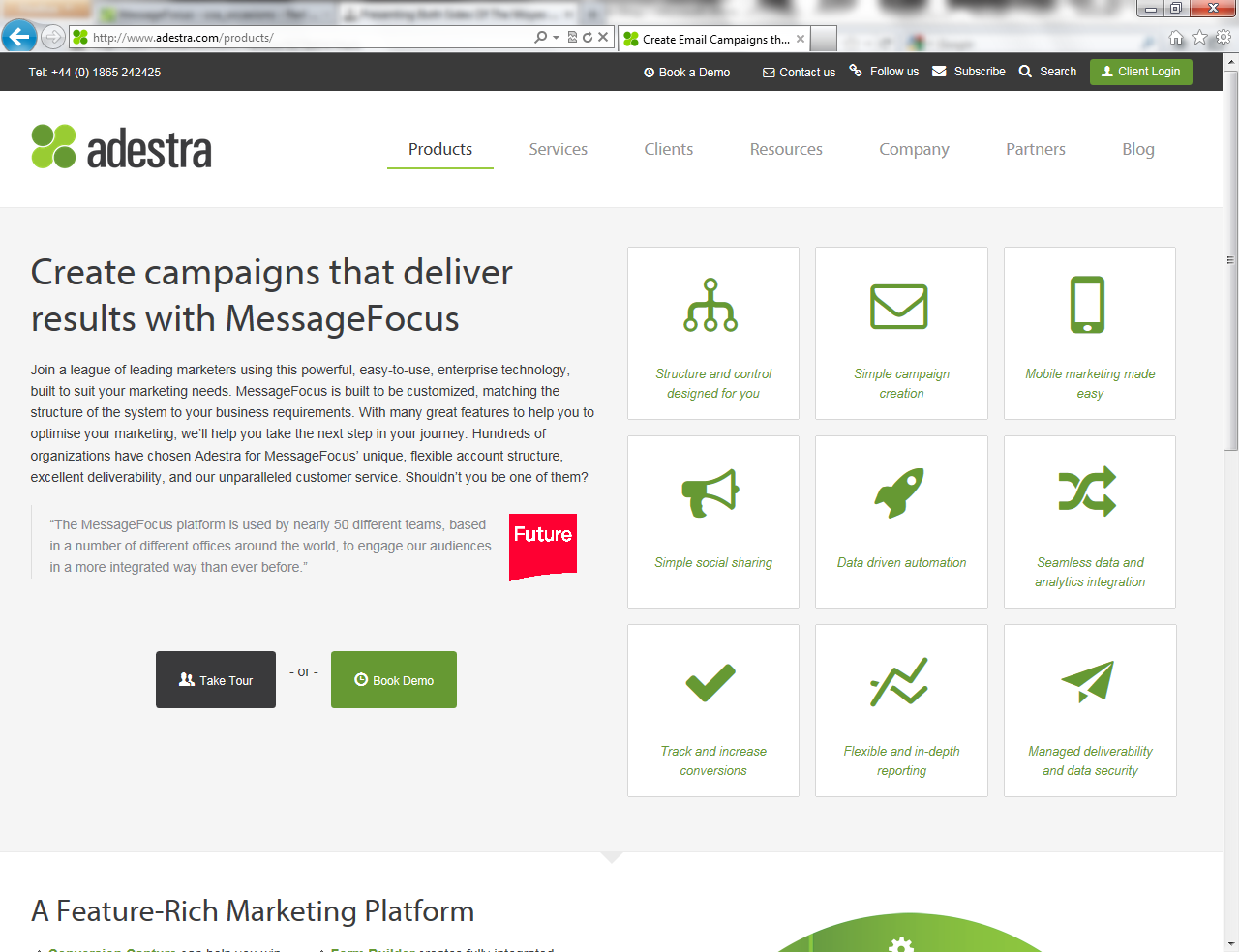
Task: Click the Follow us link icon
Action: [856, 71]
